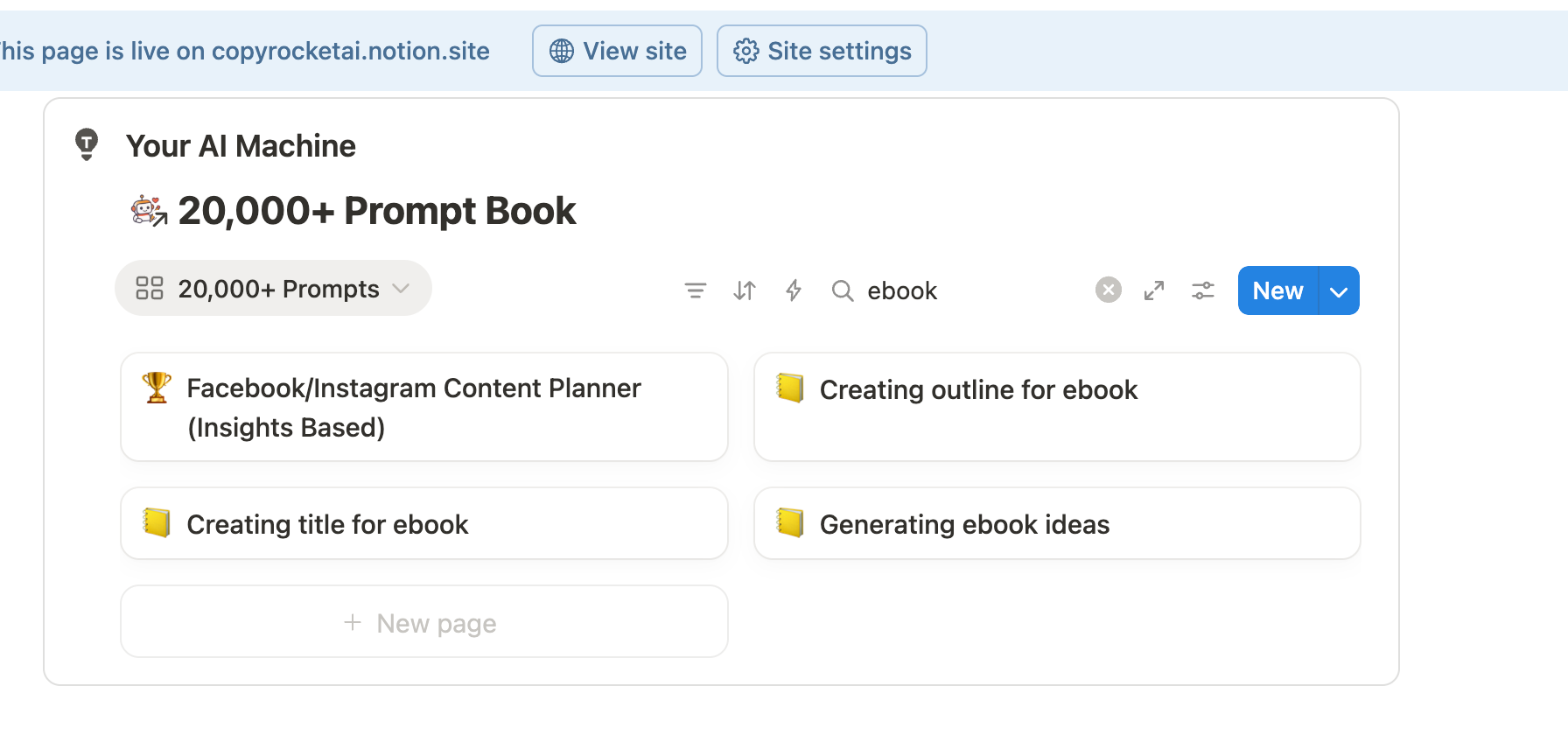Viewport: 1568px width, 735px height.
Task: Open Site settings
Action: [x=822, y=51]
